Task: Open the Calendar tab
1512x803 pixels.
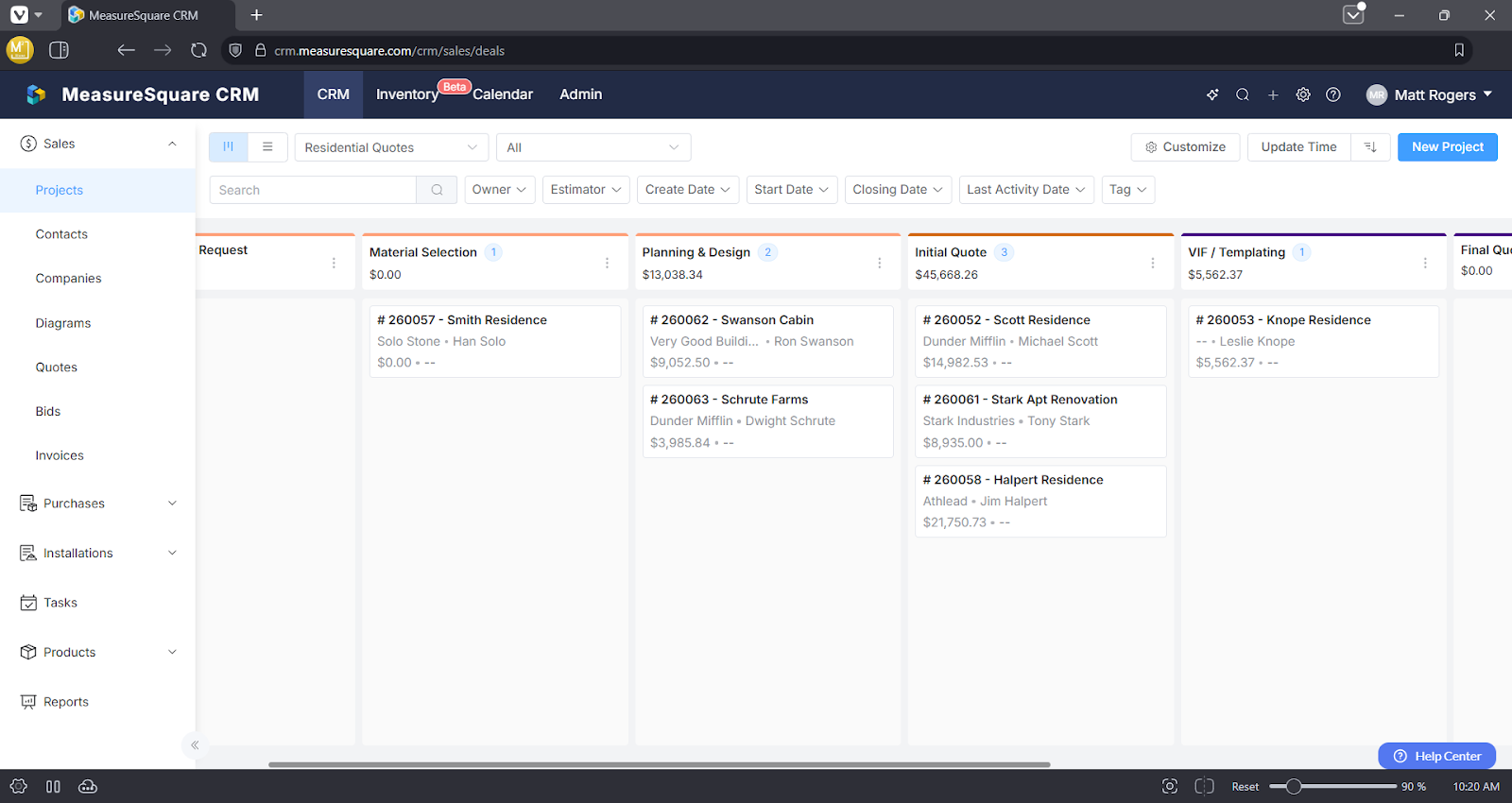Action: 503,94
